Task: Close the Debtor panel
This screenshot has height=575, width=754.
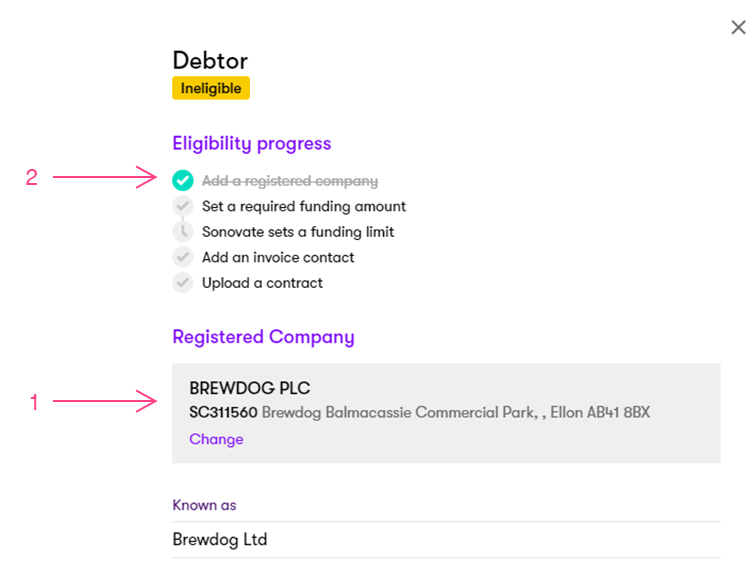Action: click(x=738, y=28)
